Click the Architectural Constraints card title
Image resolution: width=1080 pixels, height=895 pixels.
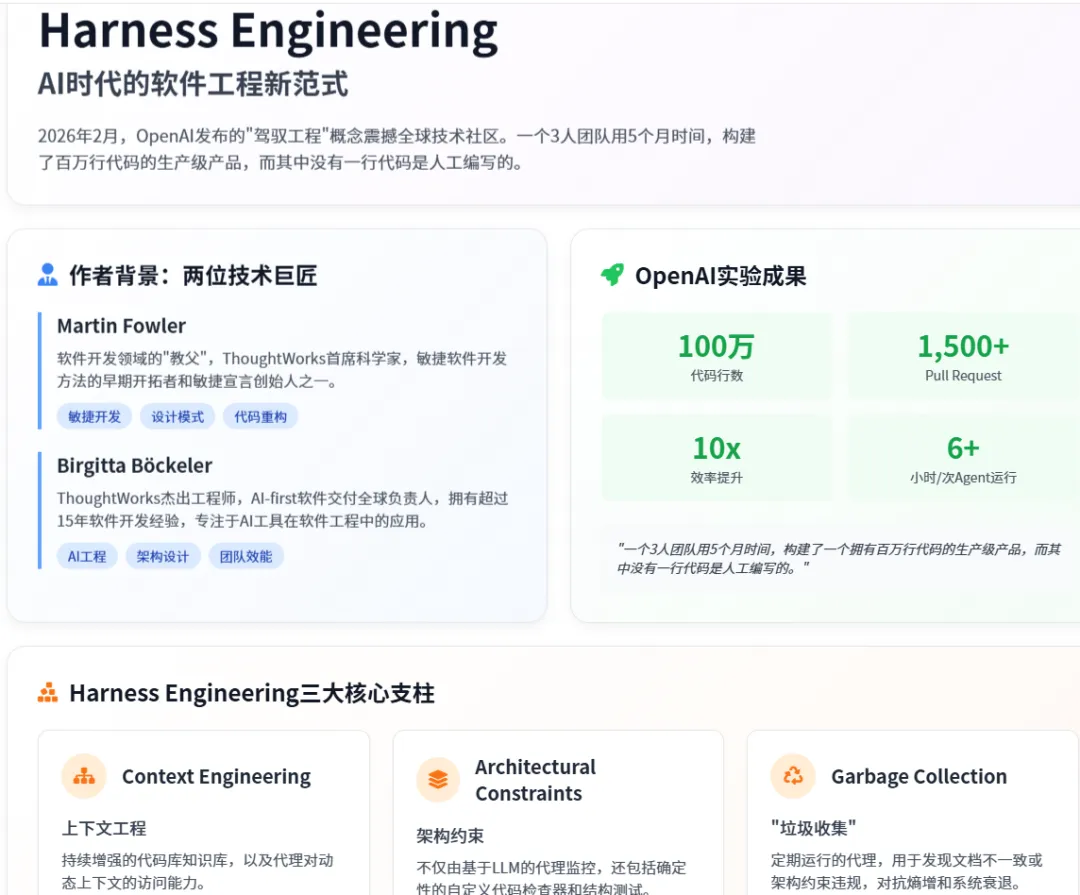pos(535,780)
